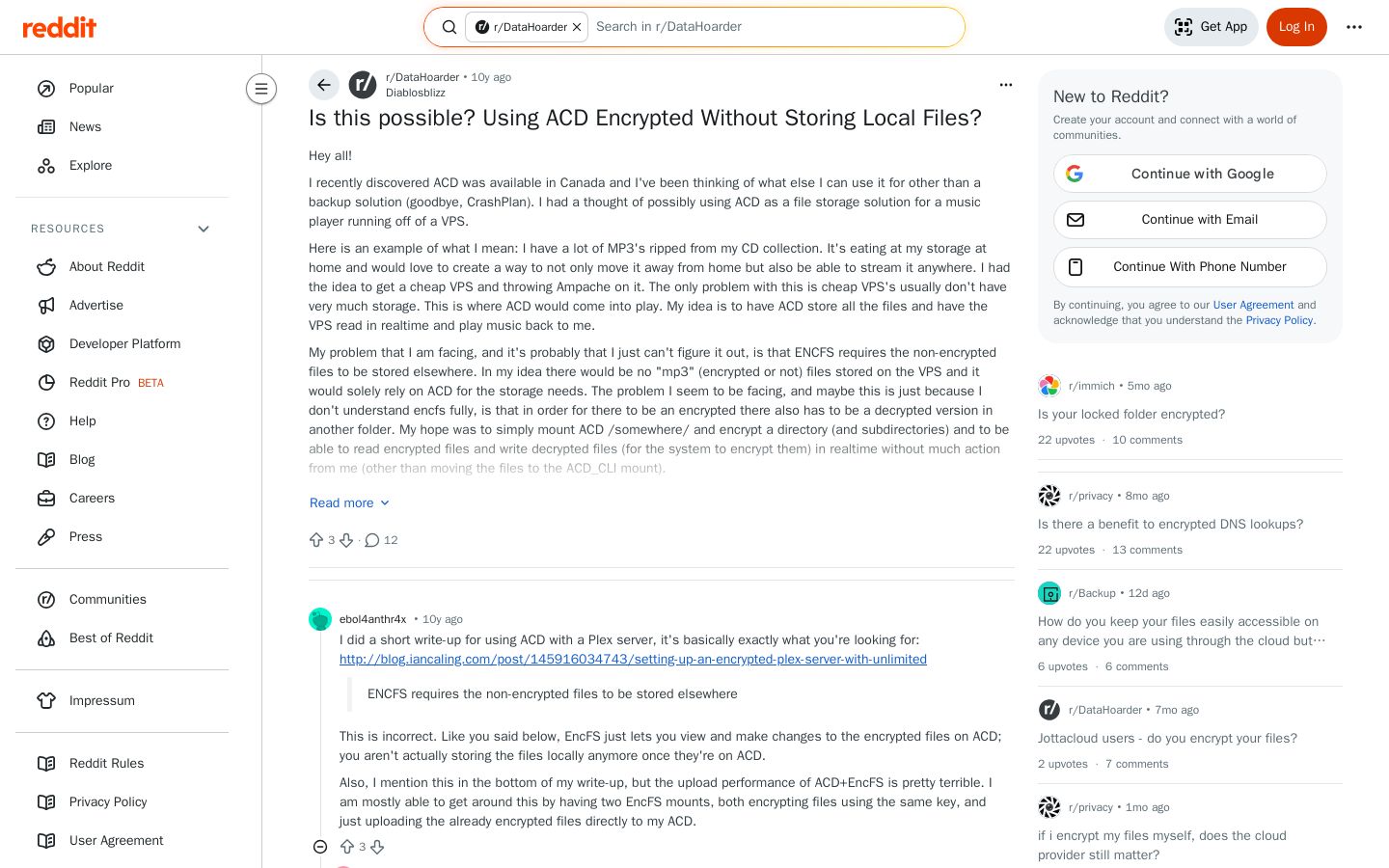The width and height of the screenshot is (1389, 868).
Task: Downvote the main post
Action: pyautogui.click(x=346, y=540)
